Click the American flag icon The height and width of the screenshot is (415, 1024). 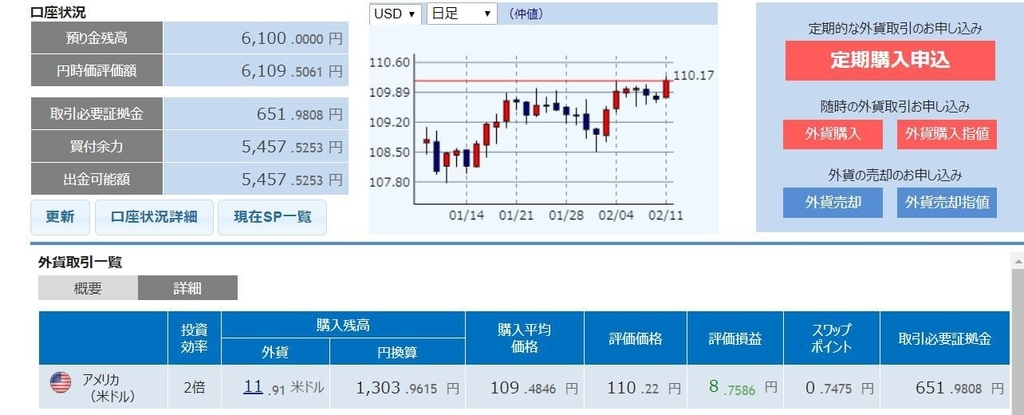61,383
